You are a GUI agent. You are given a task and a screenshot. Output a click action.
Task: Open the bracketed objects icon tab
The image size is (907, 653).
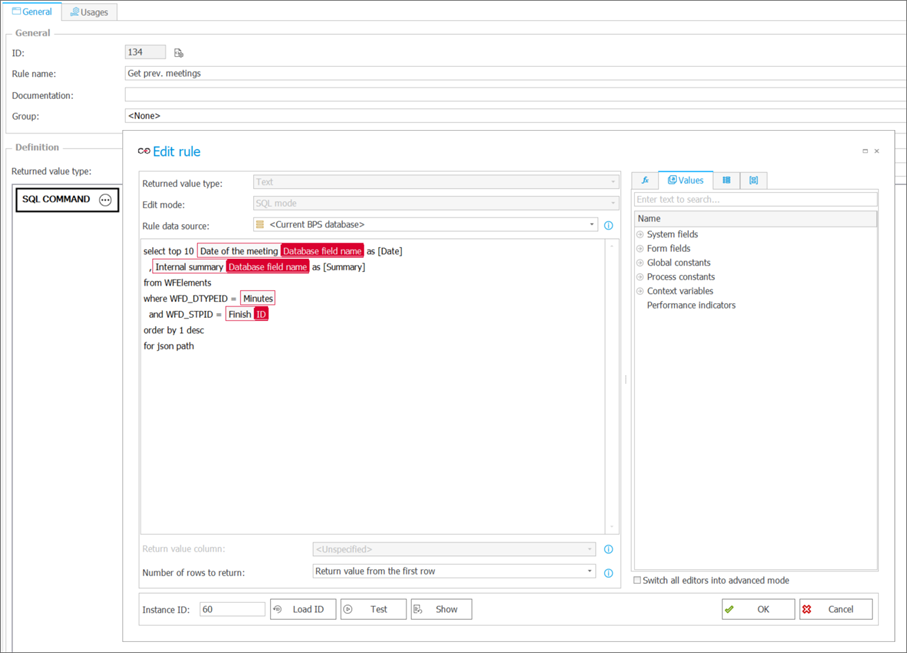[x=753, y=181]
